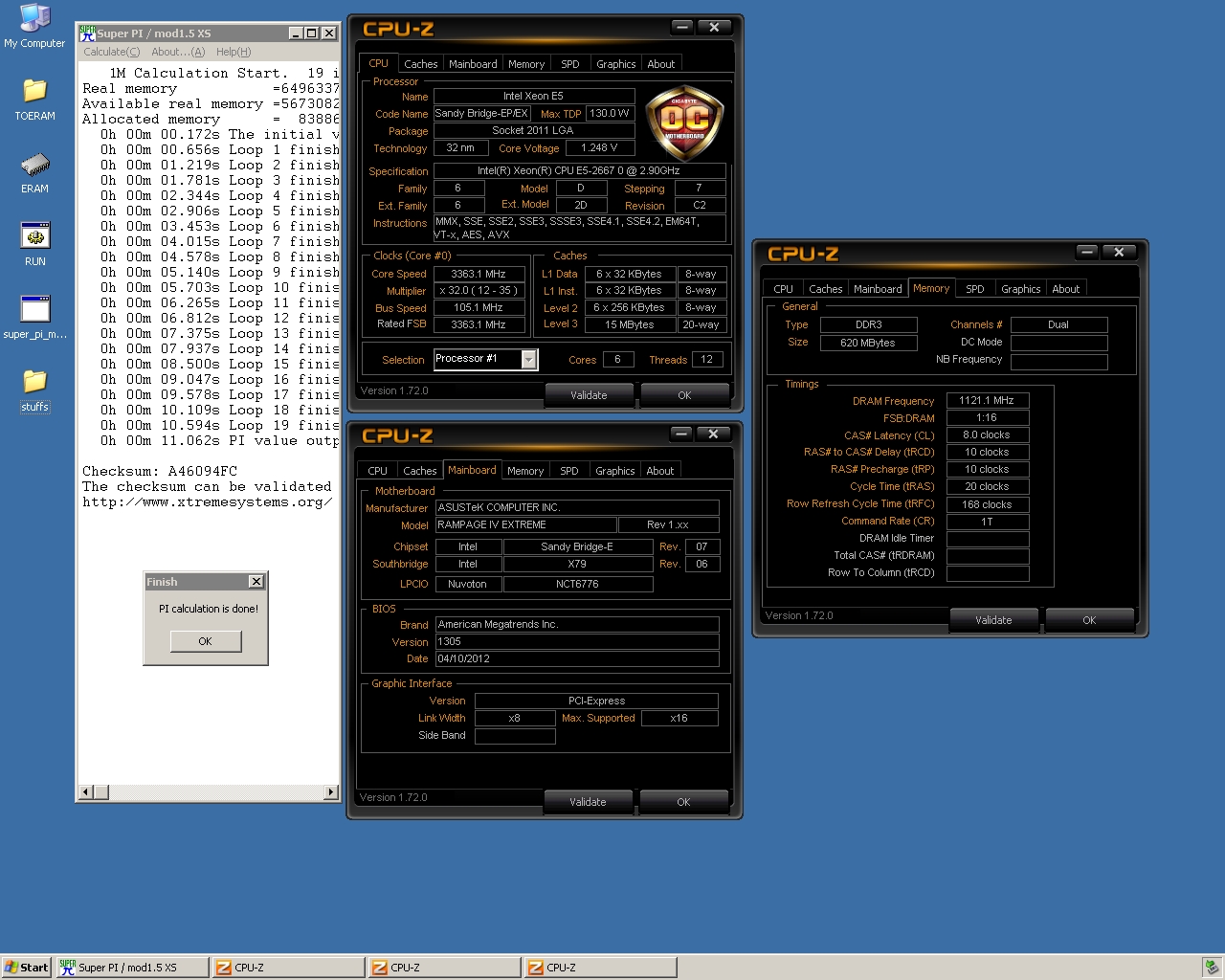Activate the first CPU-Z taskbar button
1225x980 pixels.
pos(288,968)
